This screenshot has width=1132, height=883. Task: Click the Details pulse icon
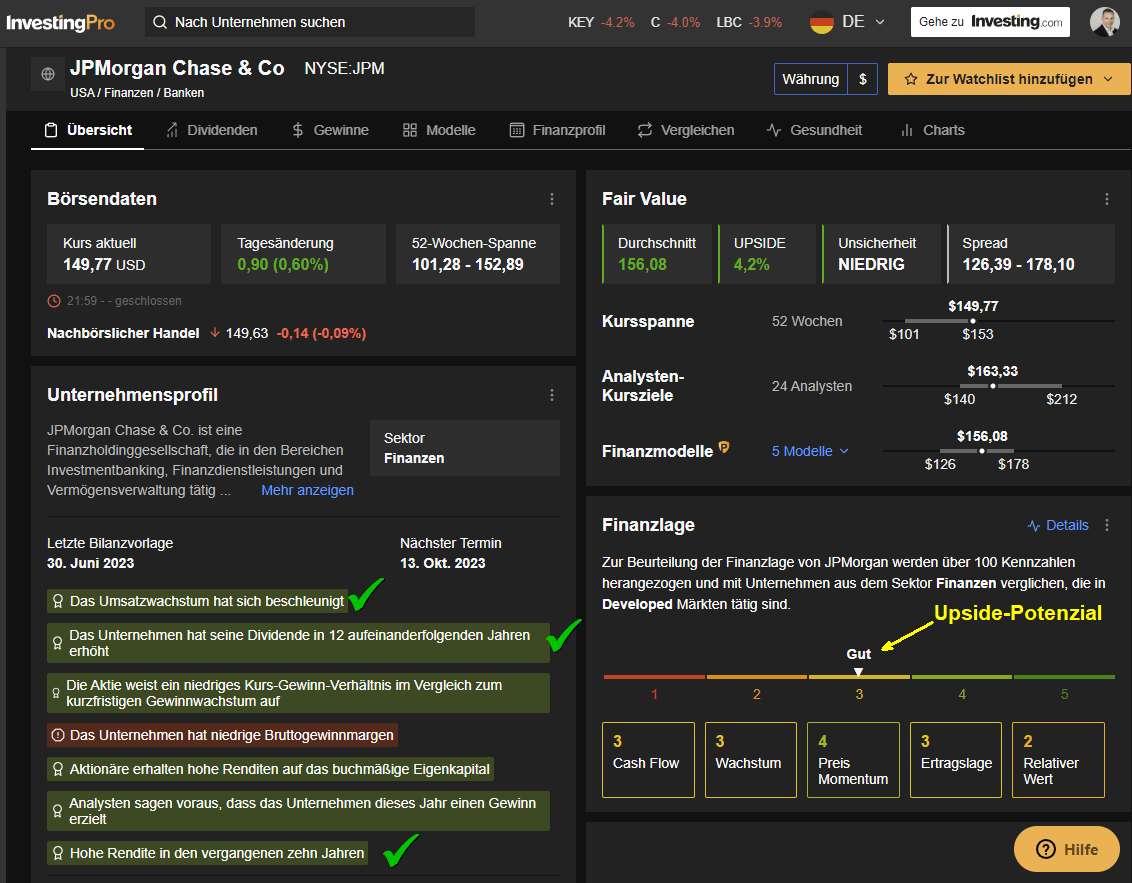coord(1034,526)
